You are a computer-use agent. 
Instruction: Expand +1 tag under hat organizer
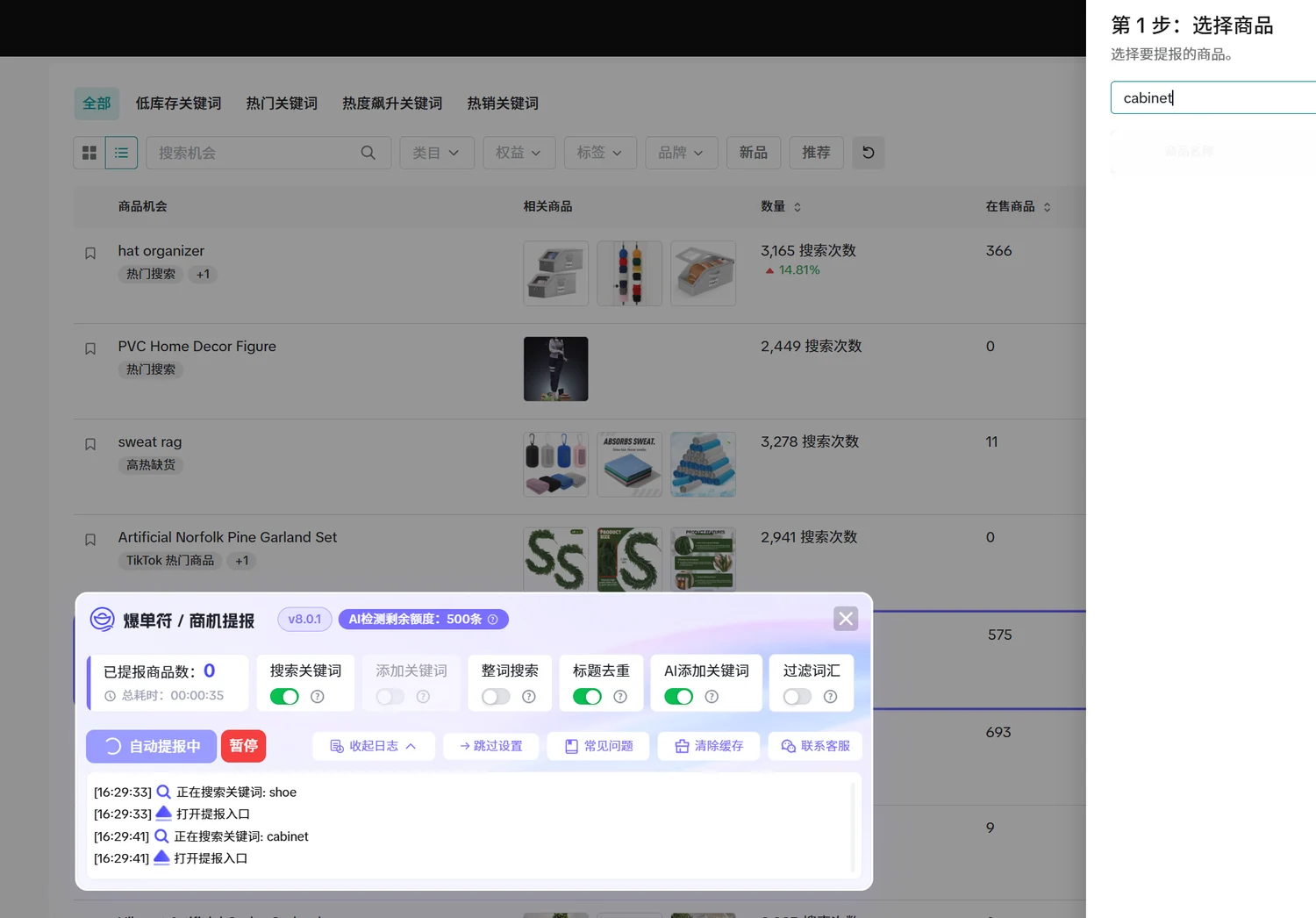click(x=203, y=274)
